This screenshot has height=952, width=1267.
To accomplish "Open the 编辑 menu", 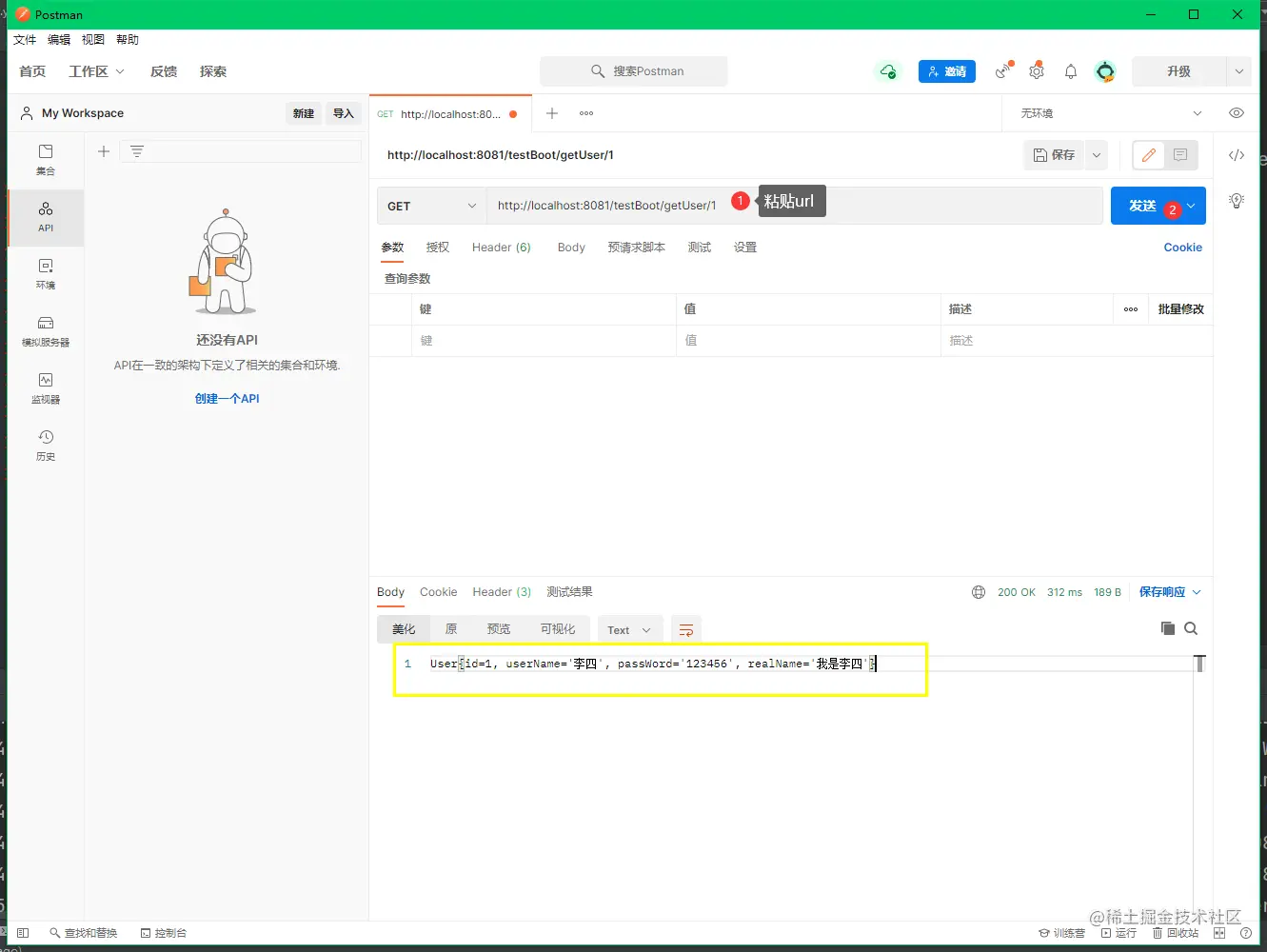I will tap(59, 40).
